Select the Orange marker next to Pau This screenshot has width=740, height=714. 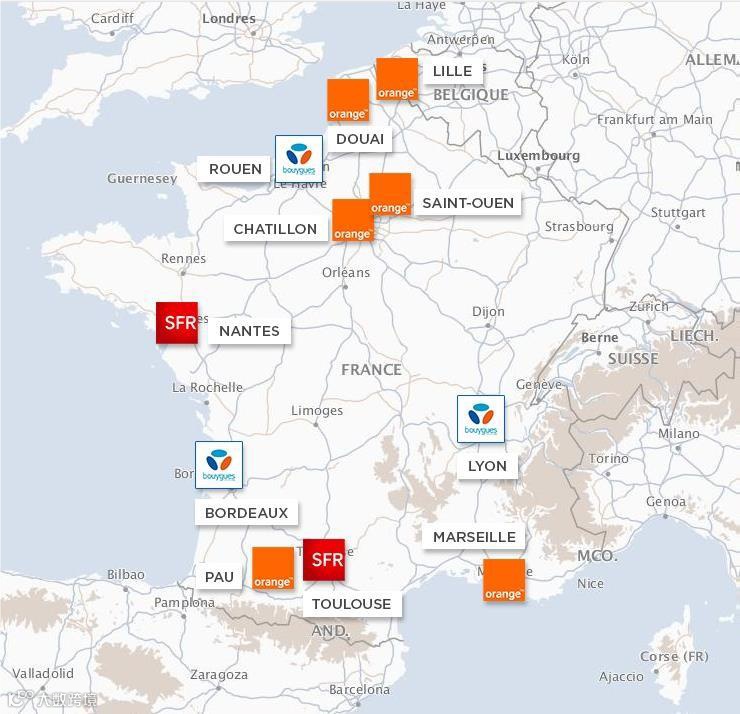[x=273, y=568]
